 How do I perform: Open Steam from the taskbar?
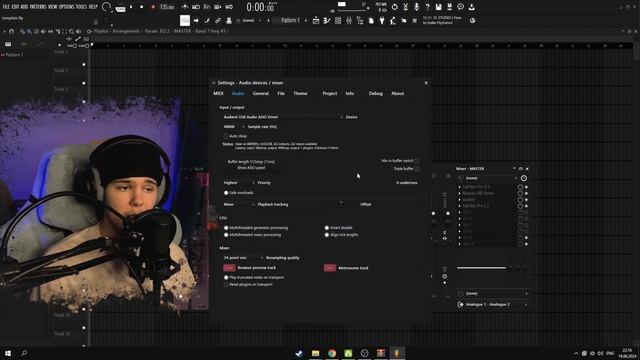299,353
